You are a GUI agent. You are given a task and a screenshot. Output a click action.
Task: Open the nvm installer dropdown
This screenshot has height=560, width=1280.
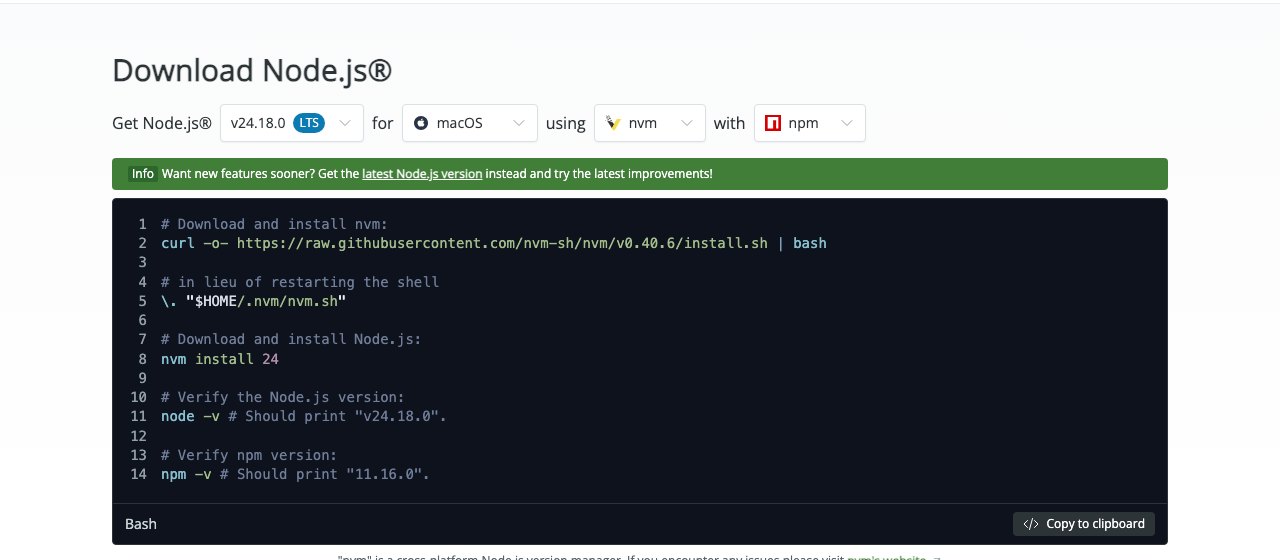coord(650,123)
